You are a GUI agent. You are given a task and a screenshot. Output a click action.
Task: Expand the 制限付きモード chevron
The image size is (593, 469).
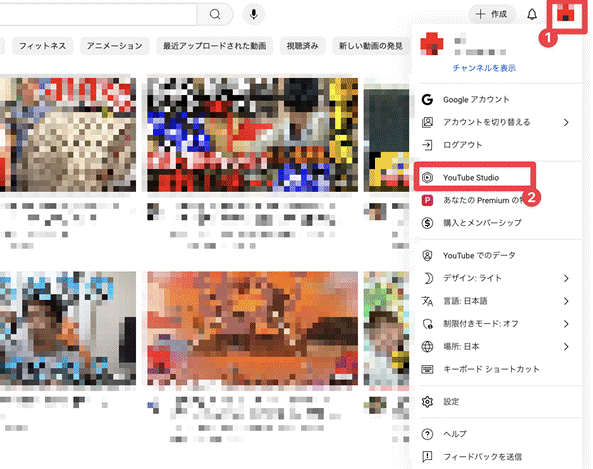click(566, 324)
